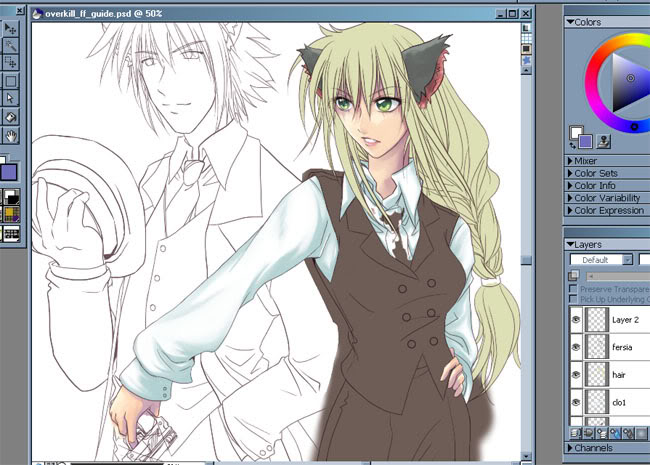The width and height of the screenshot is (650, 465).
Task: Expand the Color Sets panel
Action: [599, 172]
